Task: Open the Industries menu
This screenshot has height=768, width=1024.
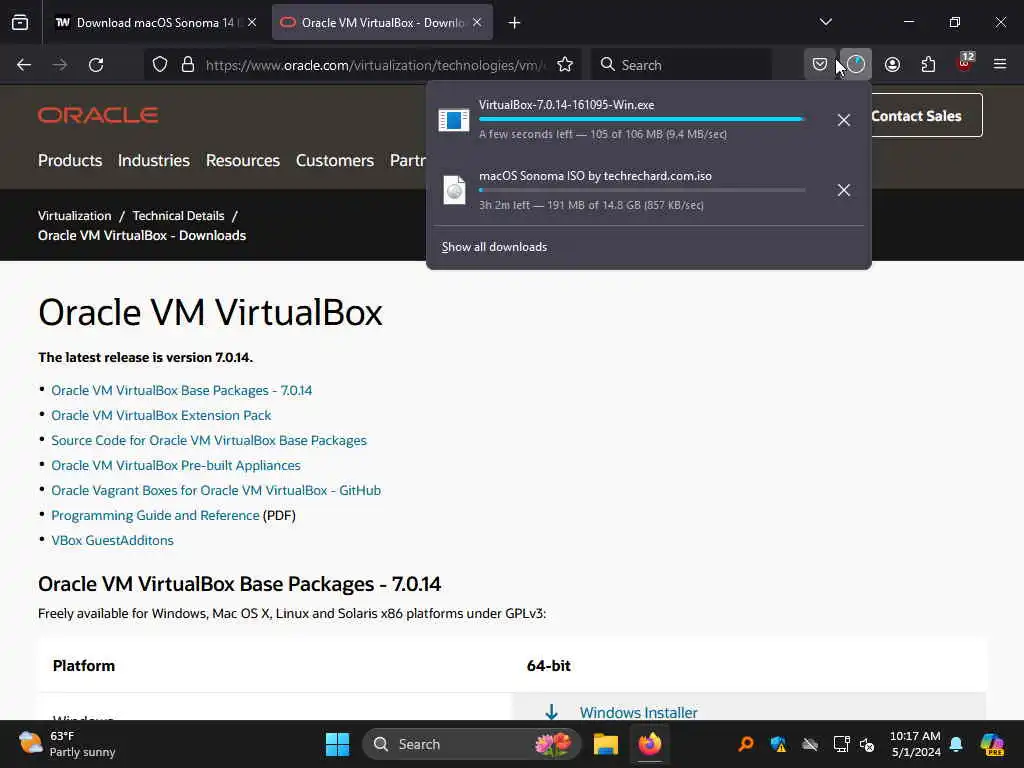Action: tap(153, 160)
